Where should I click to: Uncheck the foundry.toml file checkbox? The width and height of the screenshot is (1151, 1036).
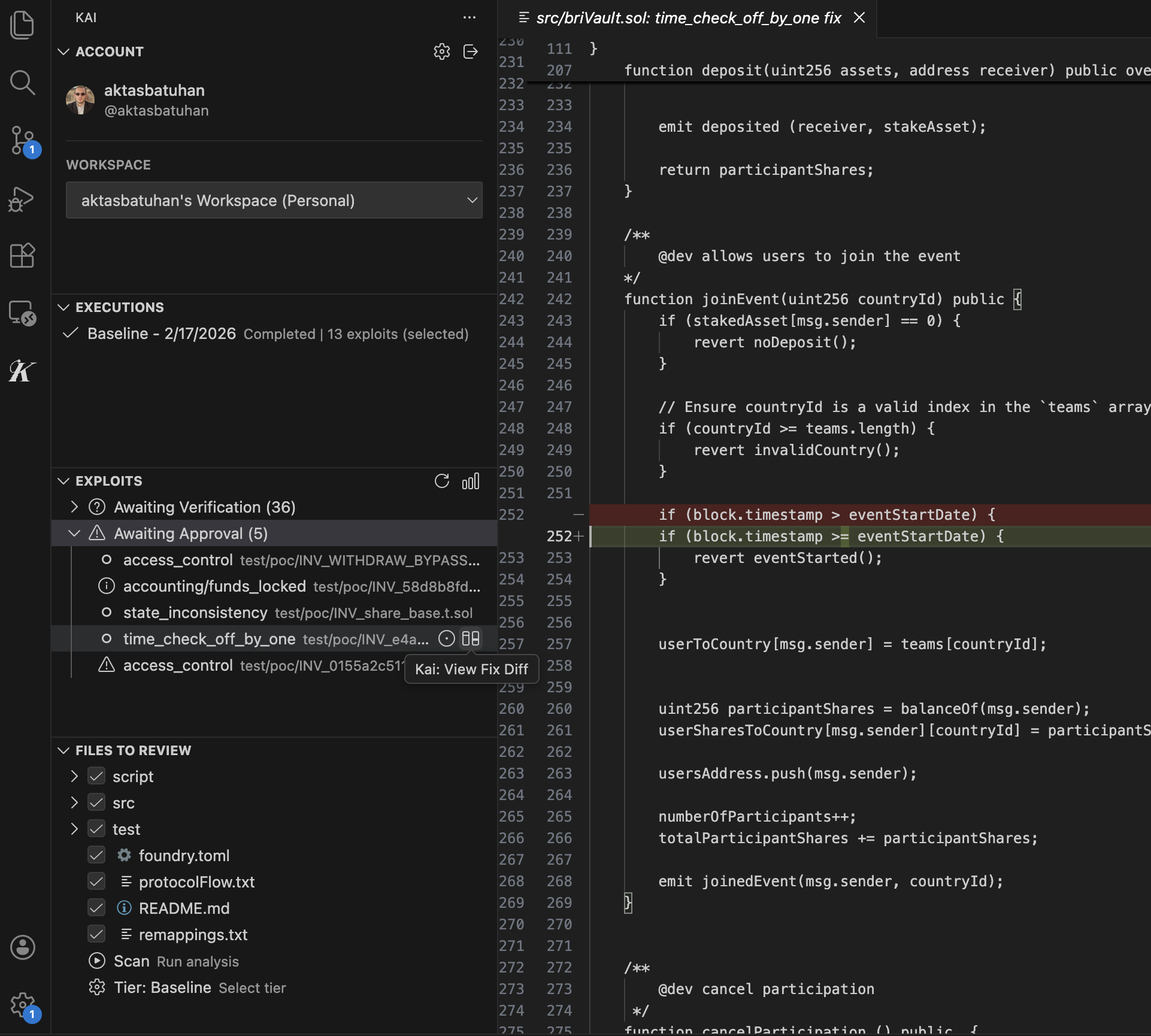point(96,855)
